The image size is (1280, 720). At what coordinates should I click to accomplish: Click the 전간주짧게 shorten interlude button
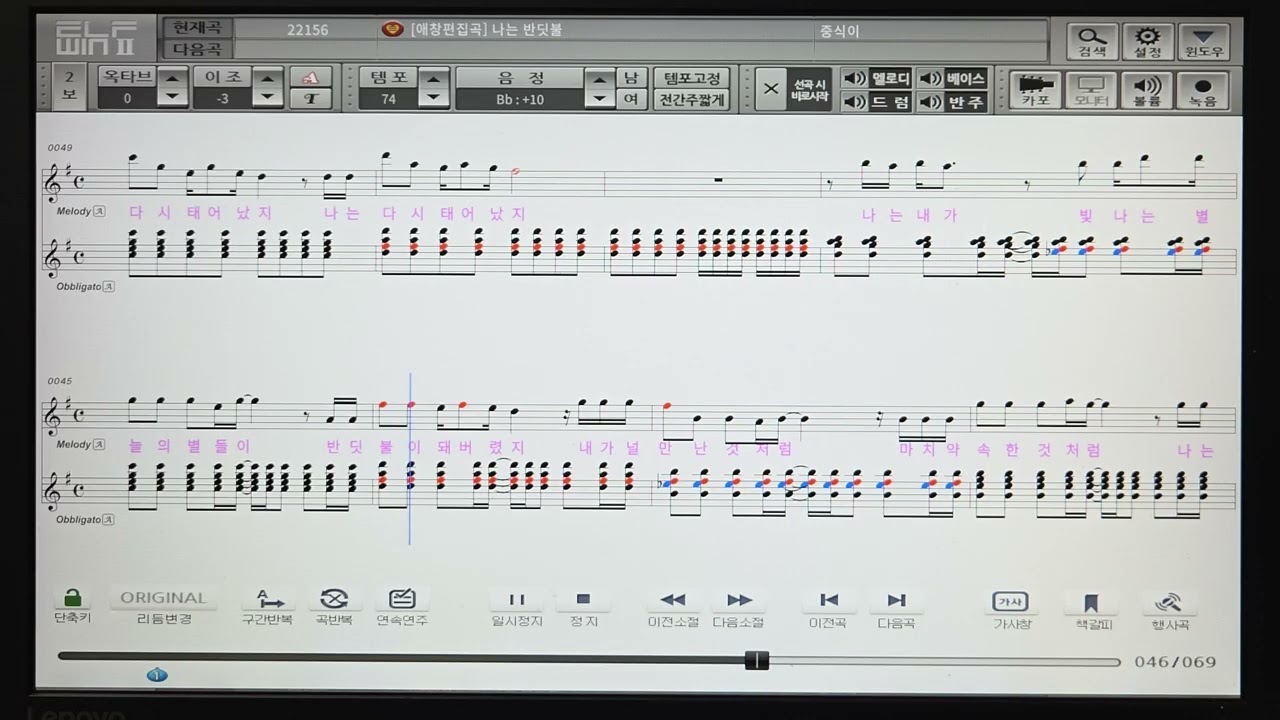[691, 99]
